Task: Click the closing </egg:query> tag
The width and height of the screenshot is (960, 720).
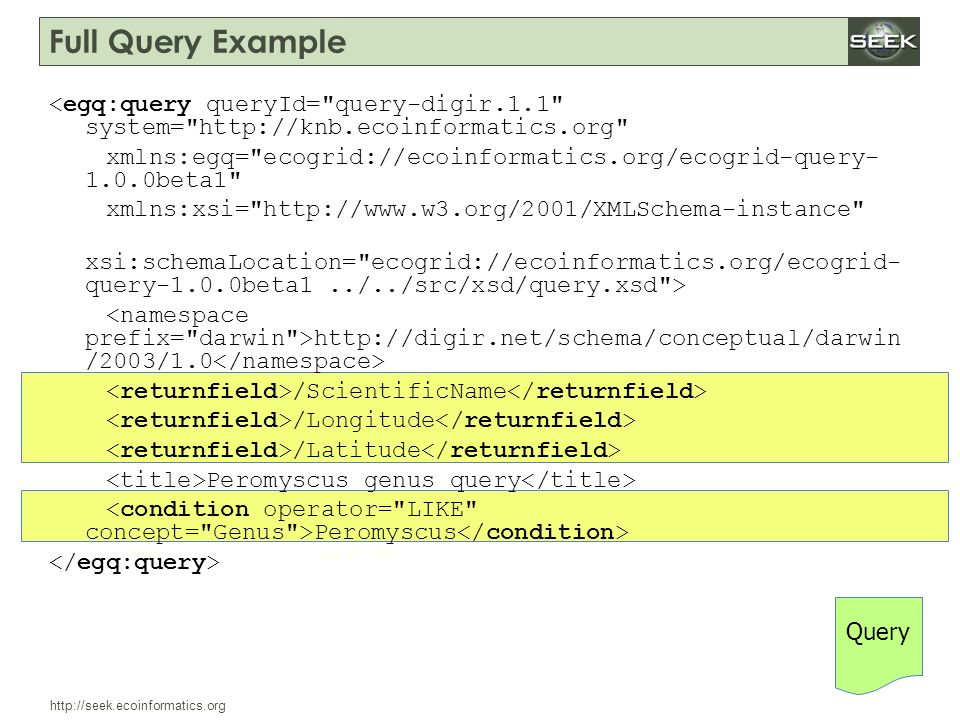Action: pyautogui.click(x=134, y=562)
